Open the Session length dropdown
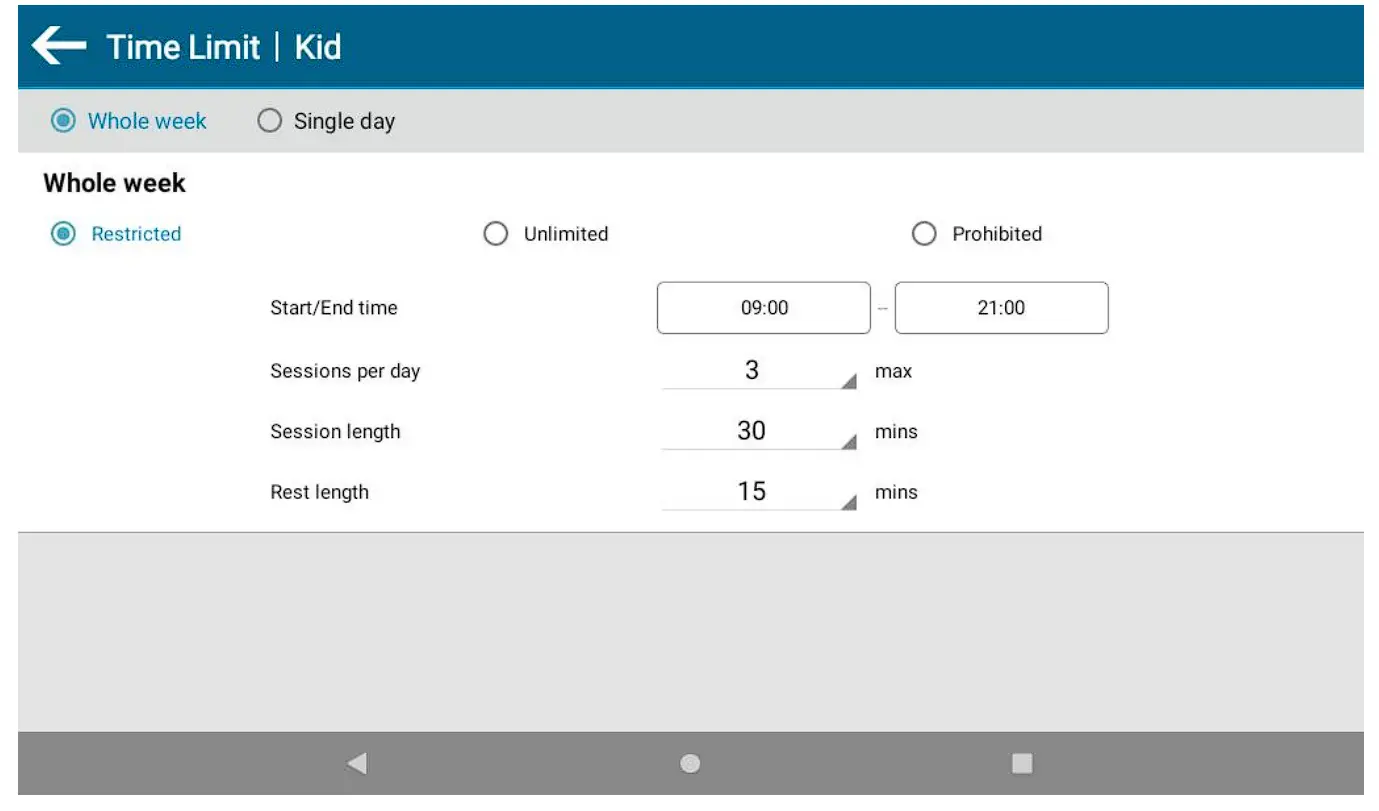The image size is (1379, 811). [x=759, y=432]
